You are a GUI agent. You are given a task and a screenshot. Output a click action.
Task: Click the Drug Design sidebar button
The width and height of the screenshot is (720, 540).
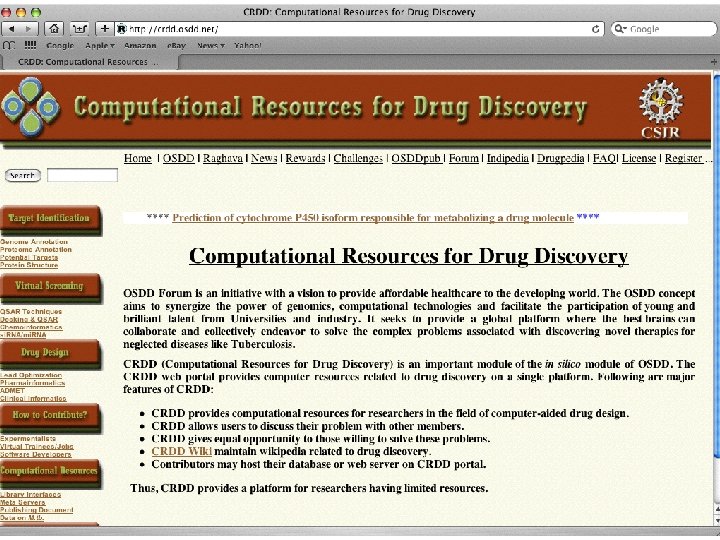(51, 354)
